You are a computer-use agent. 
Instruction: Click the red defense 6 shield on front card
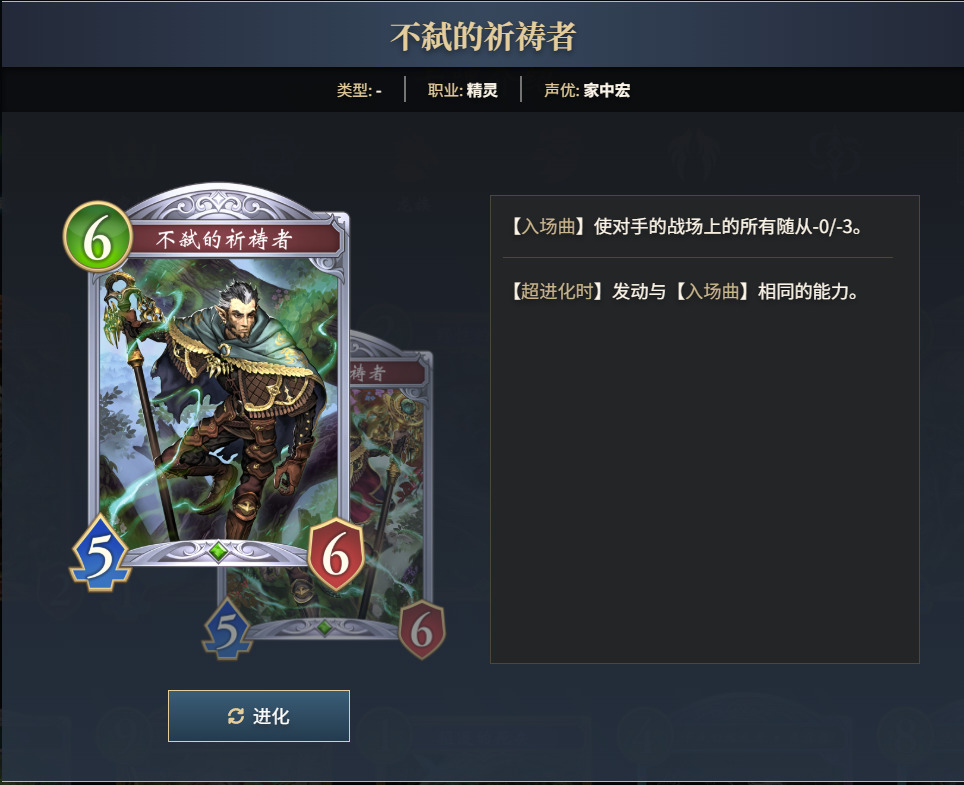(336, 554)
